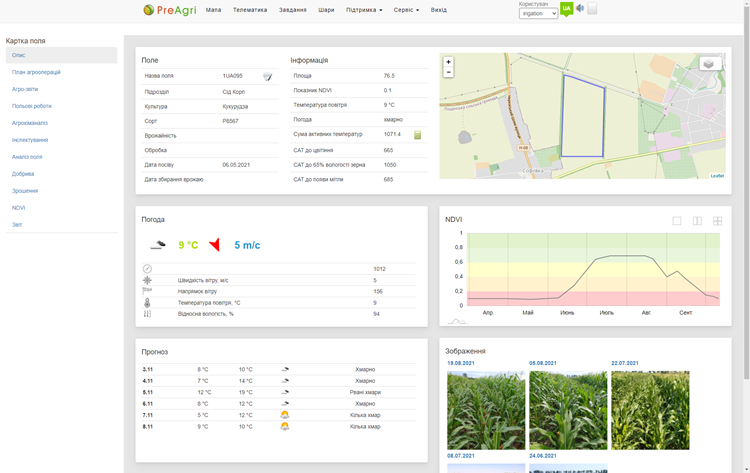Click the edit icon next to field name 1UA095
The height and width of the screenshot is (473, 750).
tap(267, 76)
